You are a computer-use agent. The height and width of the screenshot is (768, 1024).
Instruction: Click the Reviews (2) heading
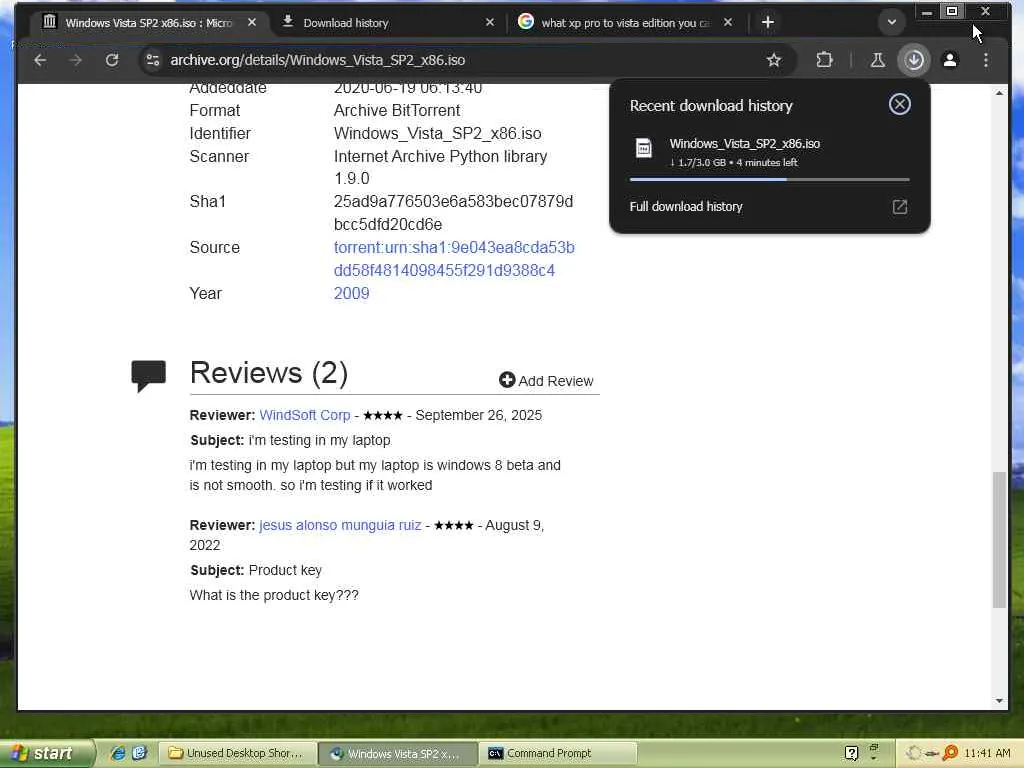coord(268,373)
